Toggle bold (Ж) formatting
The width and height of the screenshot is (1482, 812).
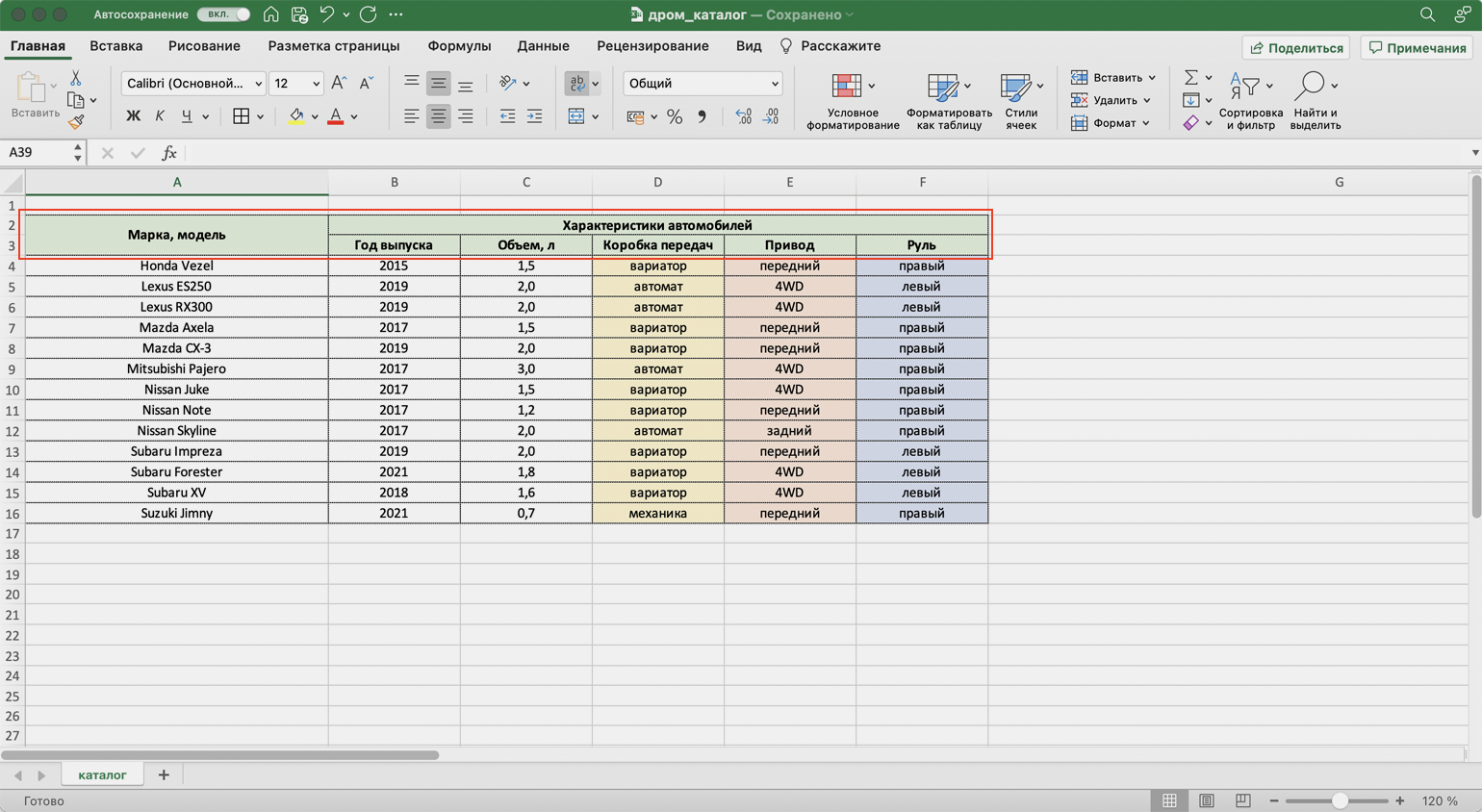coord(133,116)
